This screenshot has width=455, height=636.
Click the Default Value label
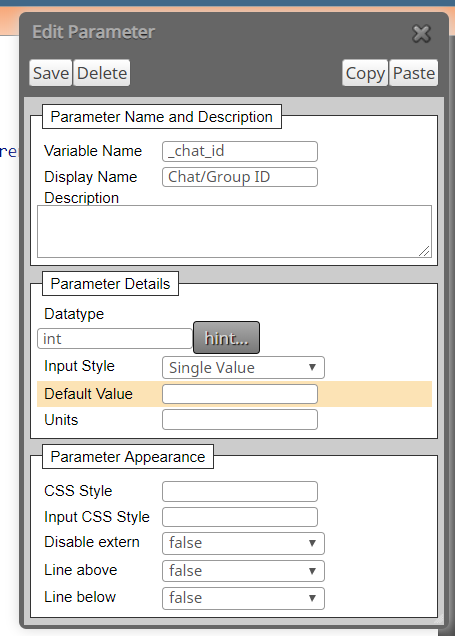tap(88, 394)
